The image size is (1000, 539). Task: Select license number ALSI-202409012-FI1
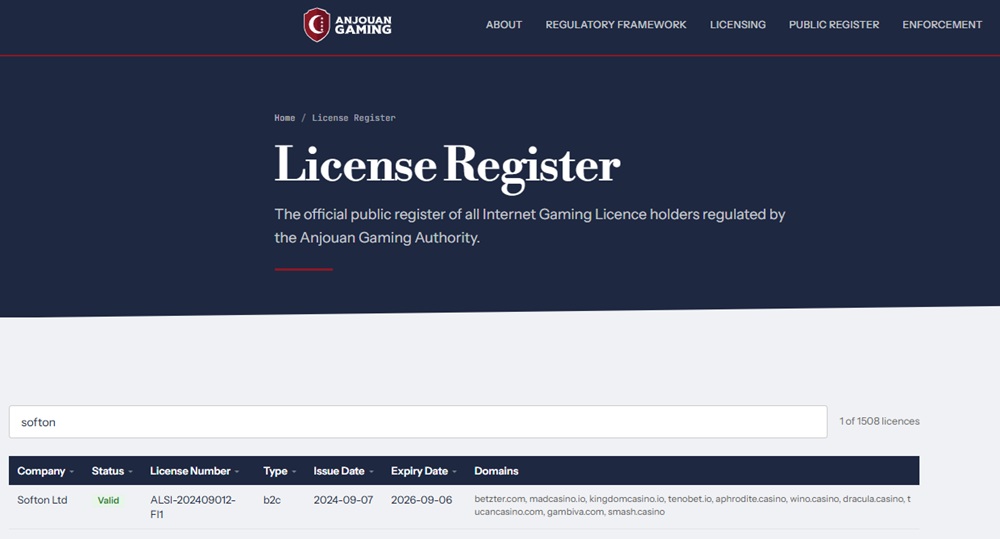point(193,506)
